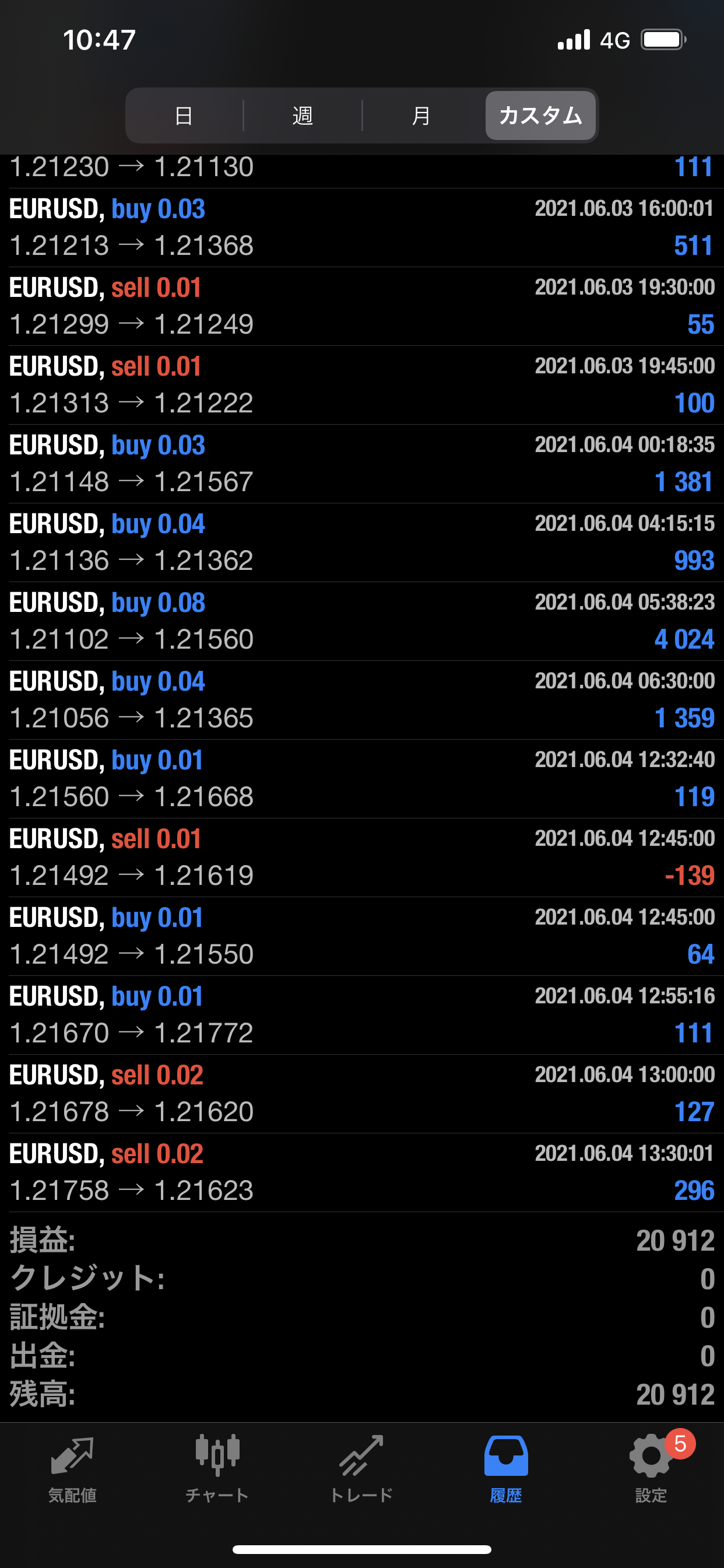Open the 気配値 quotes icon
724x1568 pixels.
click(72, 1457)
